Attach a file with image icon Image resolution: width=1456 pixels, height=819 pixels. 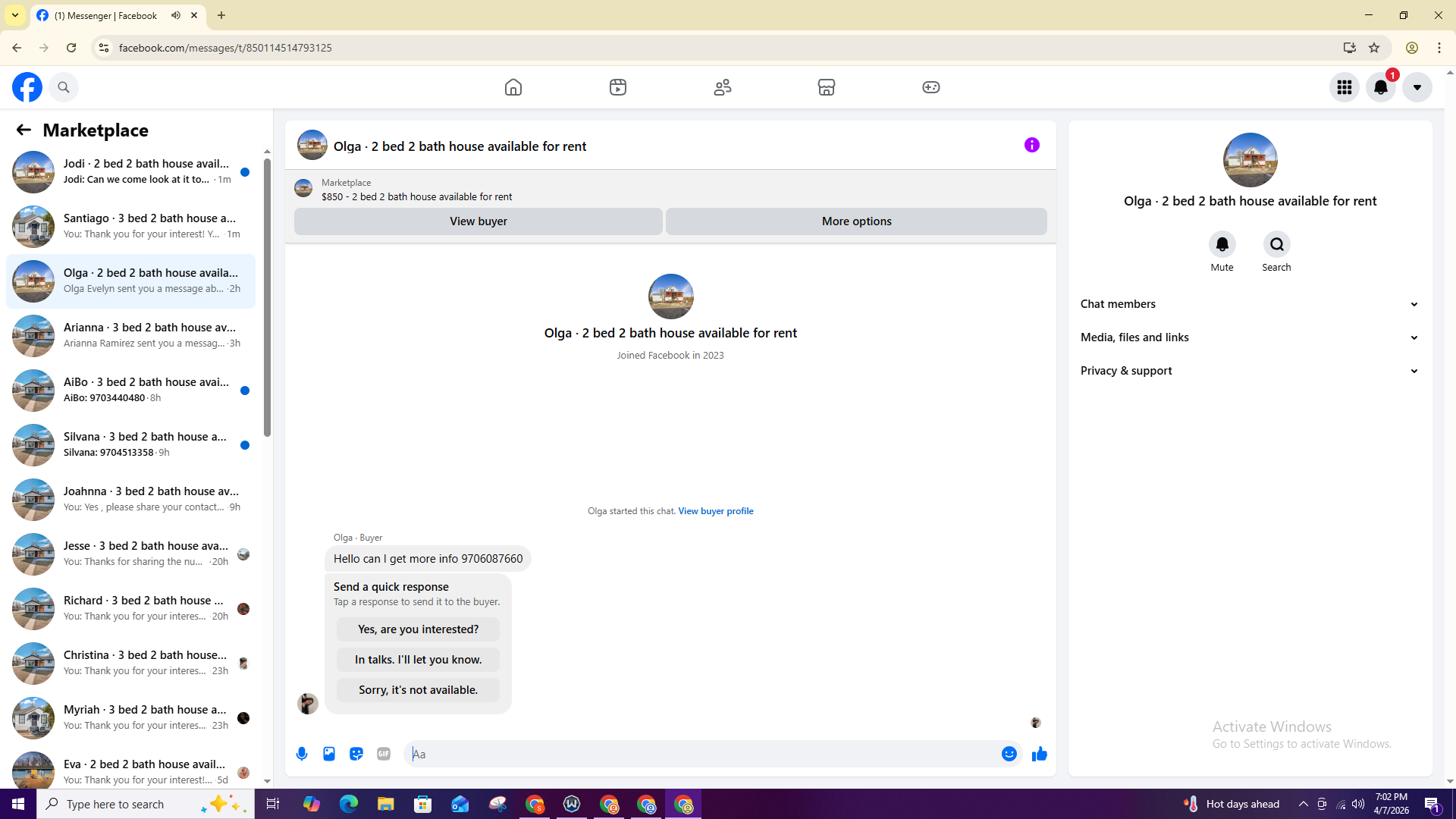click(x=329, y=754)
